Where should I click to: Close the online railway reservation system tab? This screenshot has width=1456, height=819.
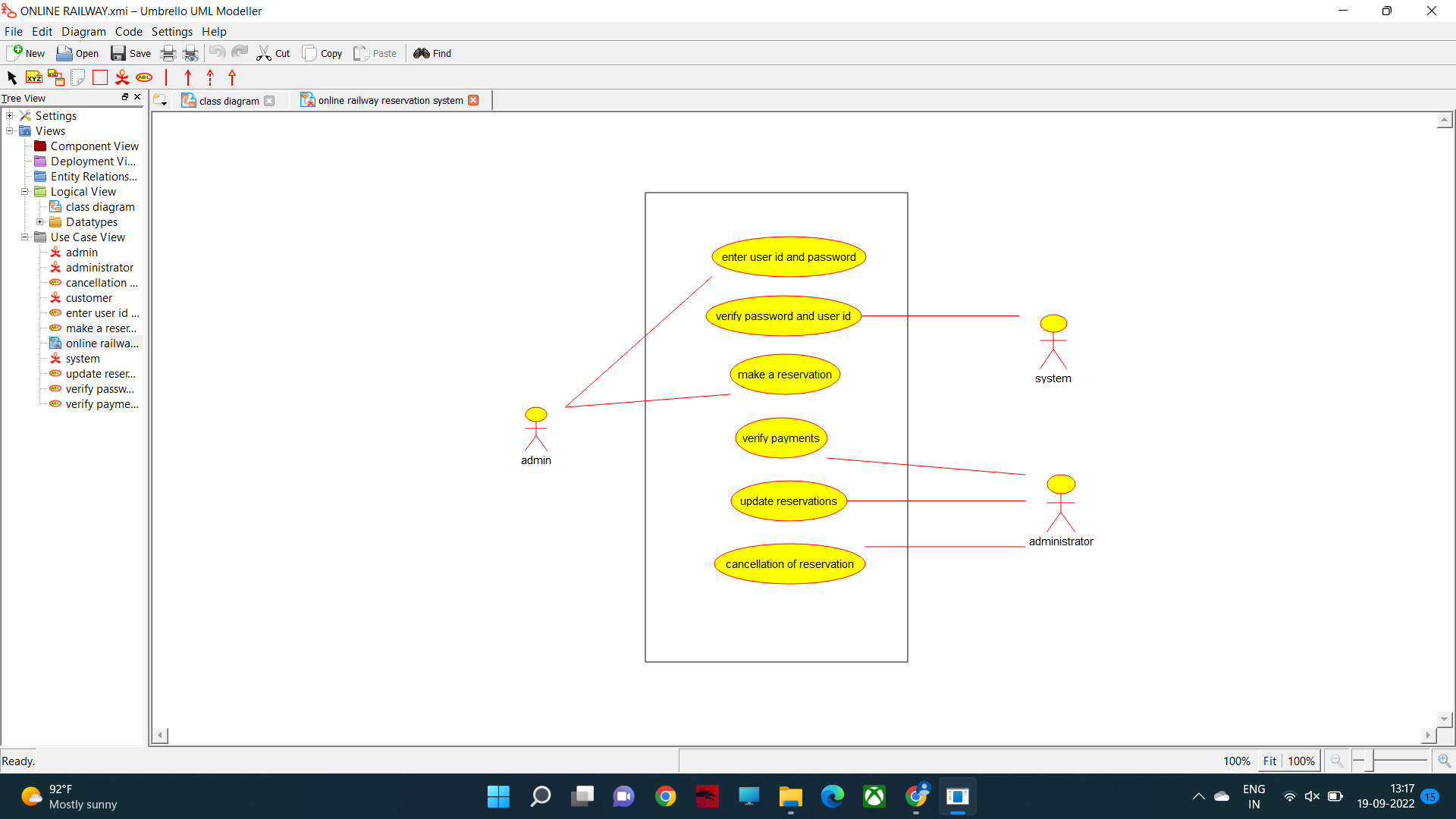[x=473, y=100]
